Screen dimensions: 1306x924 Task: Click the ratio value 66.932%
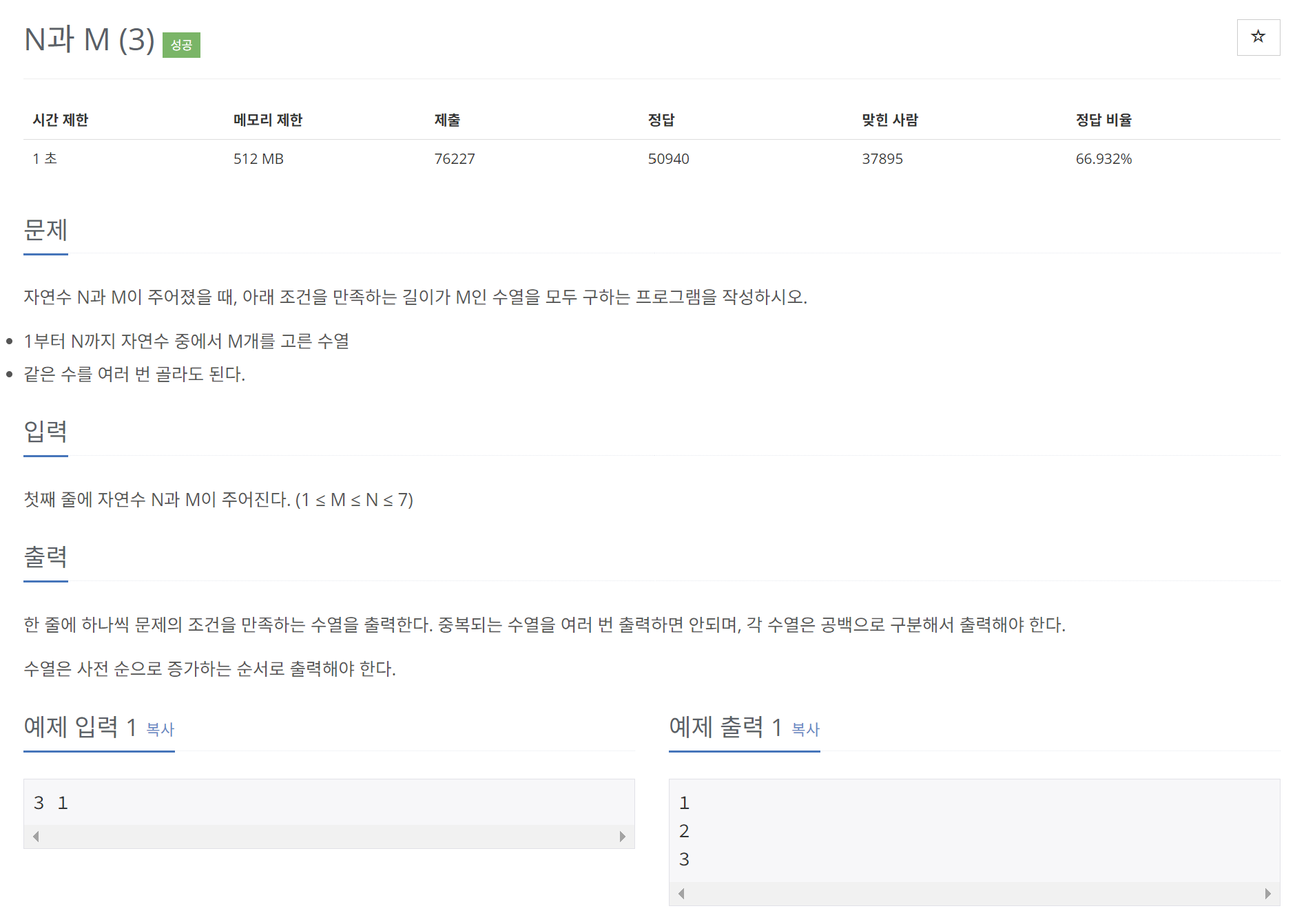pos(1103,158)
